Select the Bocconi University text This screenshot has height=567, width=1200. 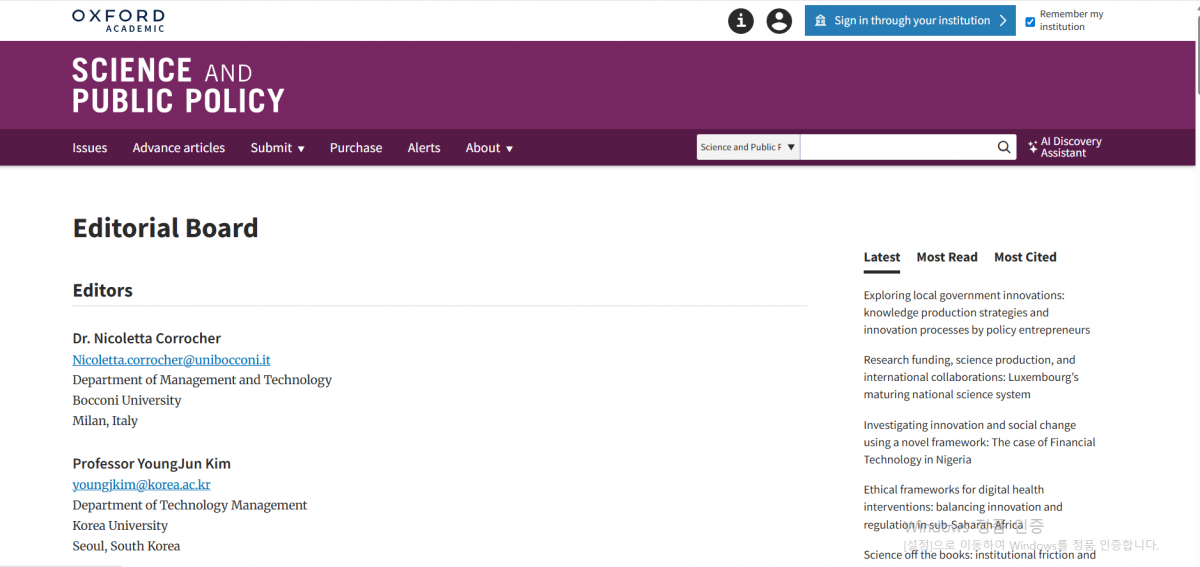127,400
